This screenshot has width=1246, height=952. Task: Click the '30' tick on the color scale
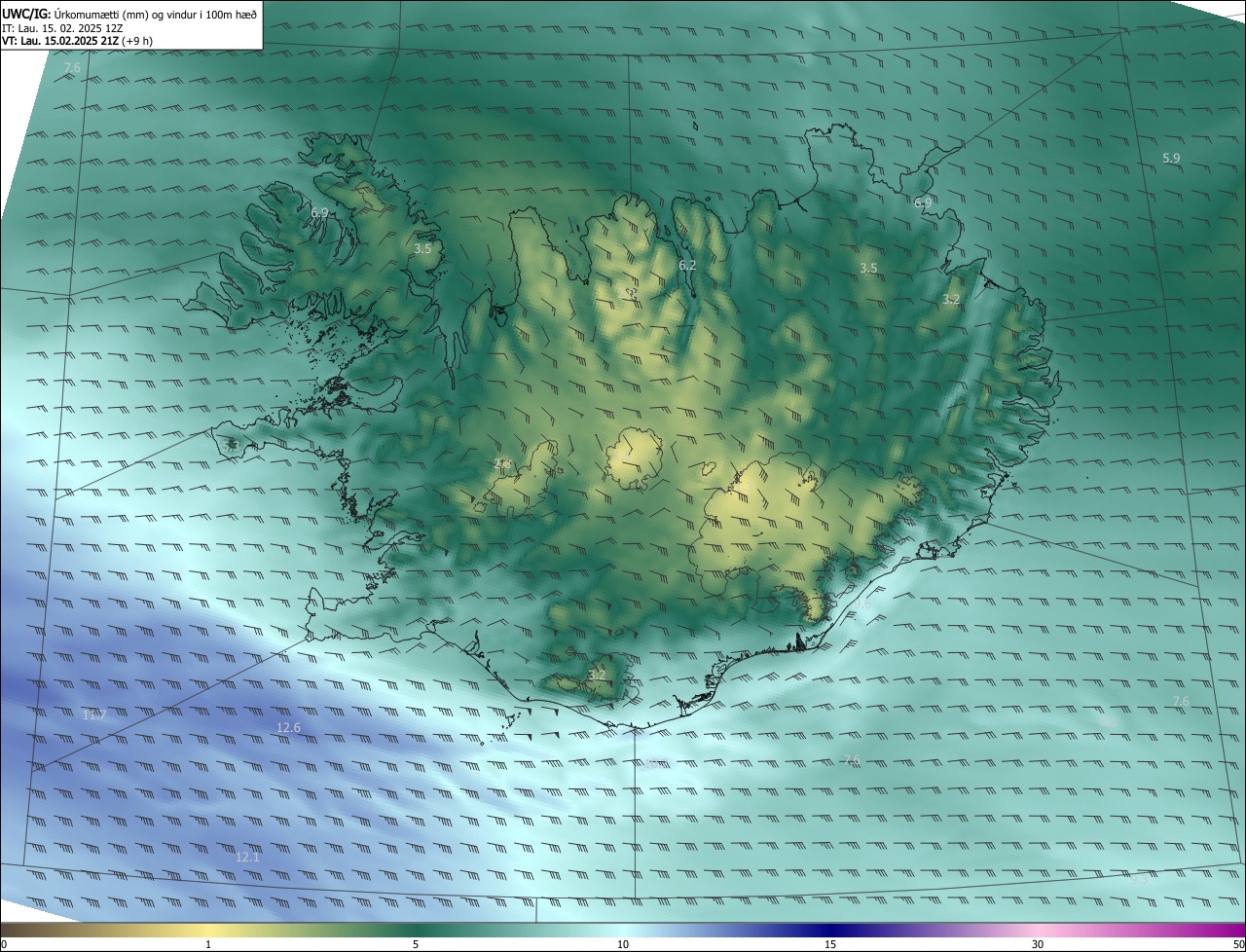pyautogui.click(x=1038, y=944)
